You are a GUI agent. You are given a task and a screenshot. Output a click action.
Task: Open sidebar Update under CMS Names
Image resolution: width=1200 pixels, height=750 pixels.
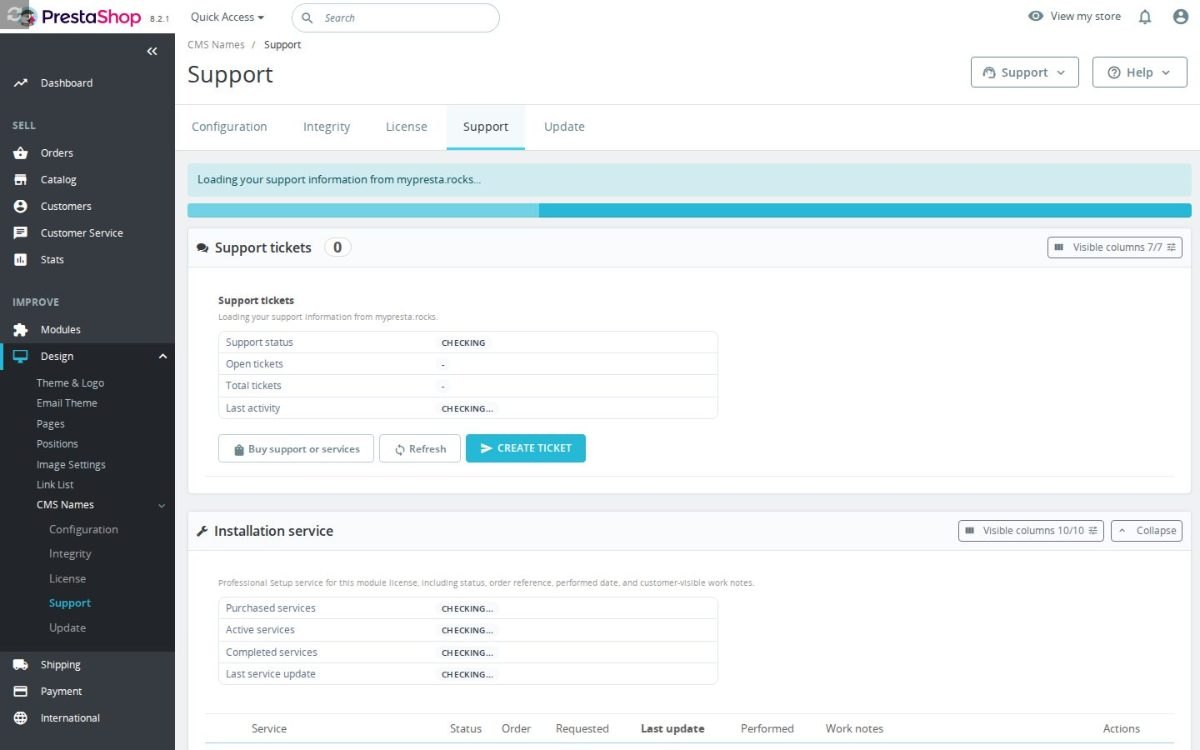click(67, 628)
